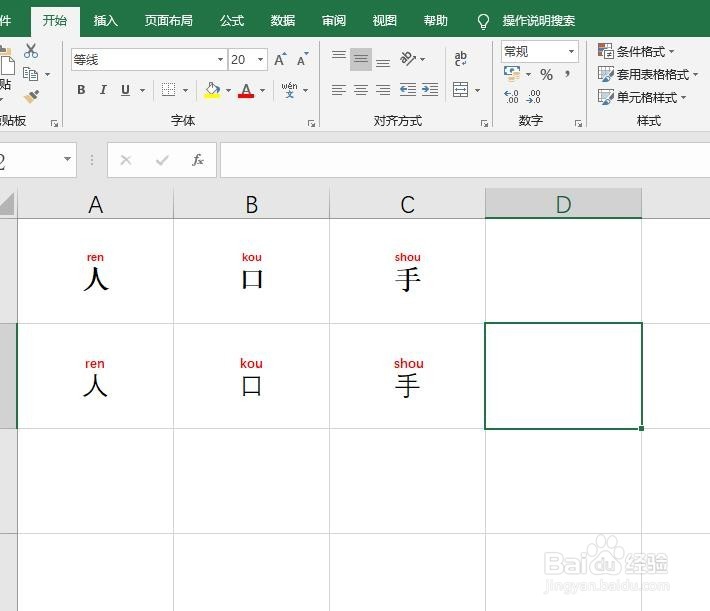Click 条件格式 Conditional Formatting
Viewport: 710px width, 611px height.
point(636,51)
